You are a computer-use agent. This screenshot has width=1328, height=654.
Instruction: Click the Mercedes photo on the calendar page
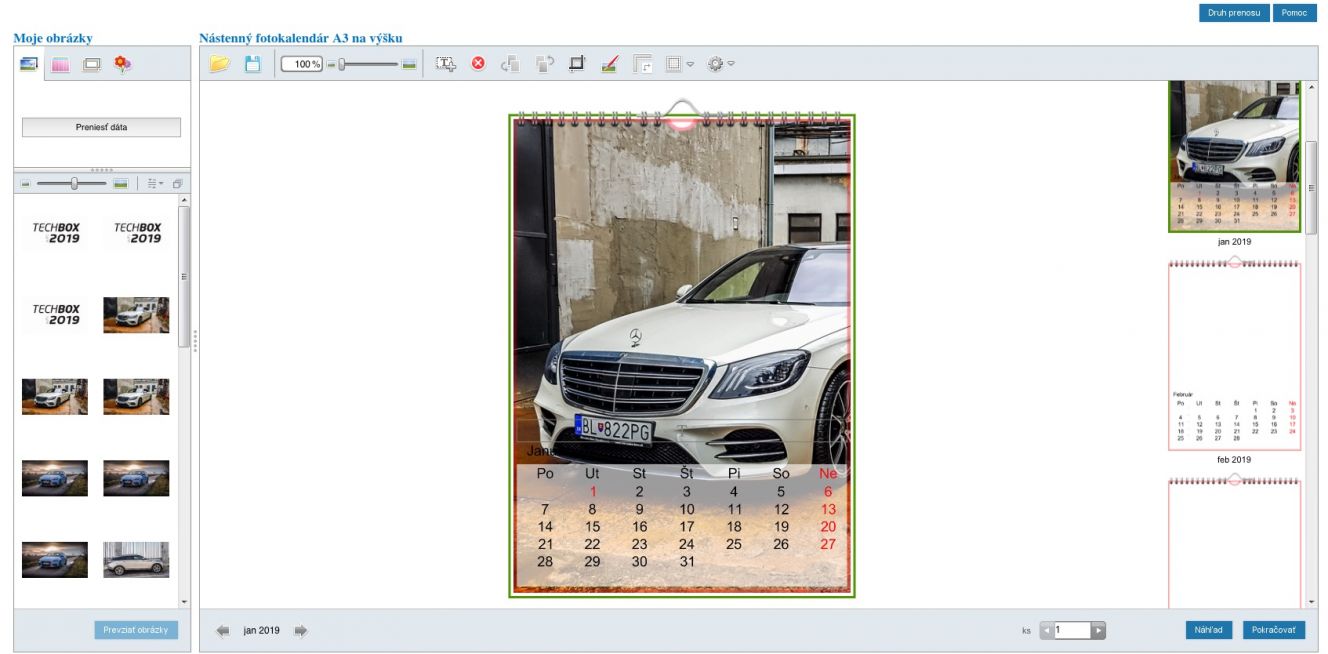(x=681, y=290)
